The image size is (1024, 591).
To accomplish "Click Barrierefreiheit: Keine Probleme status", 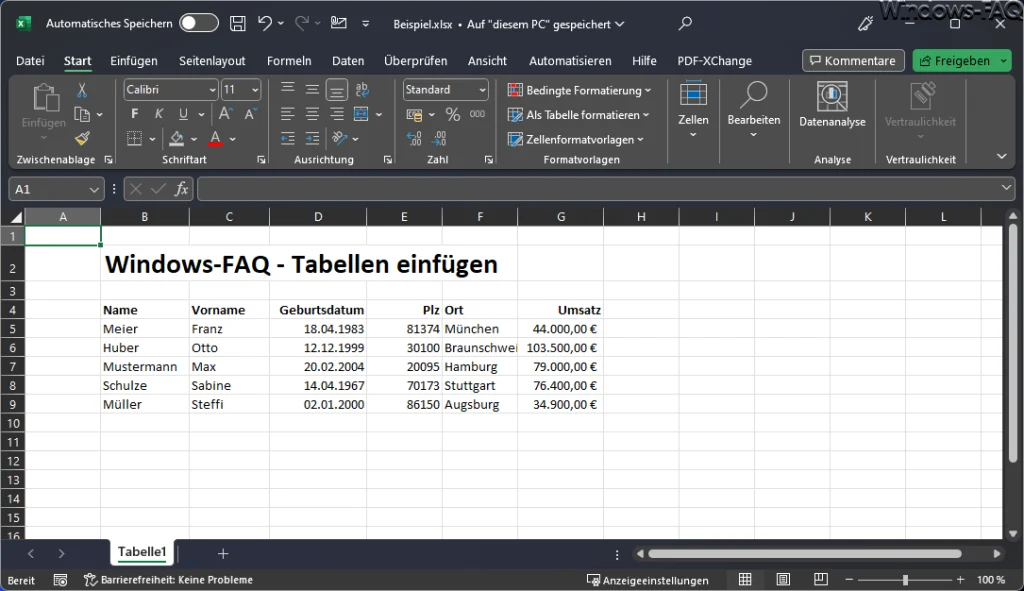I will [x=168, y=579].
